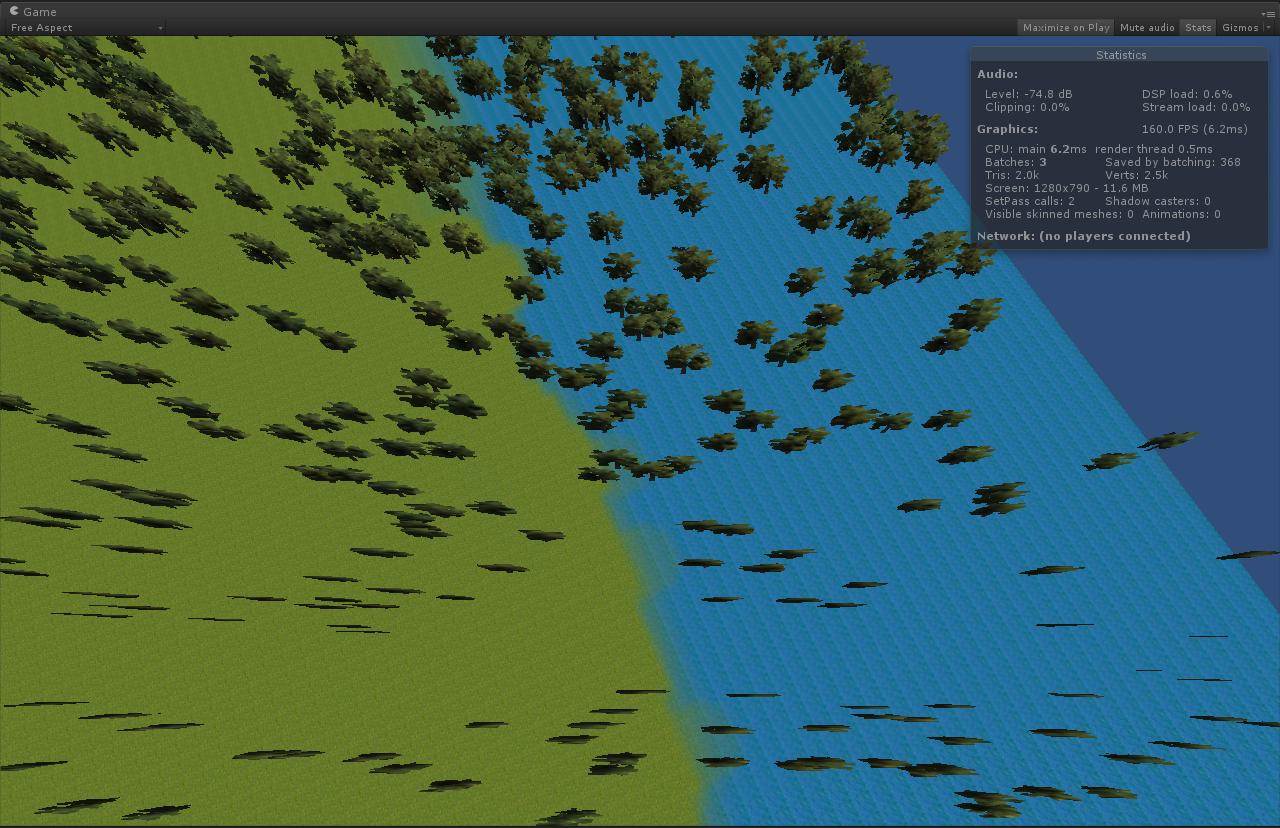This screenshot has width=1280, height=828.
Task: Enable Mute audio
Action: pyautogui.click(x=1146, y=27)
